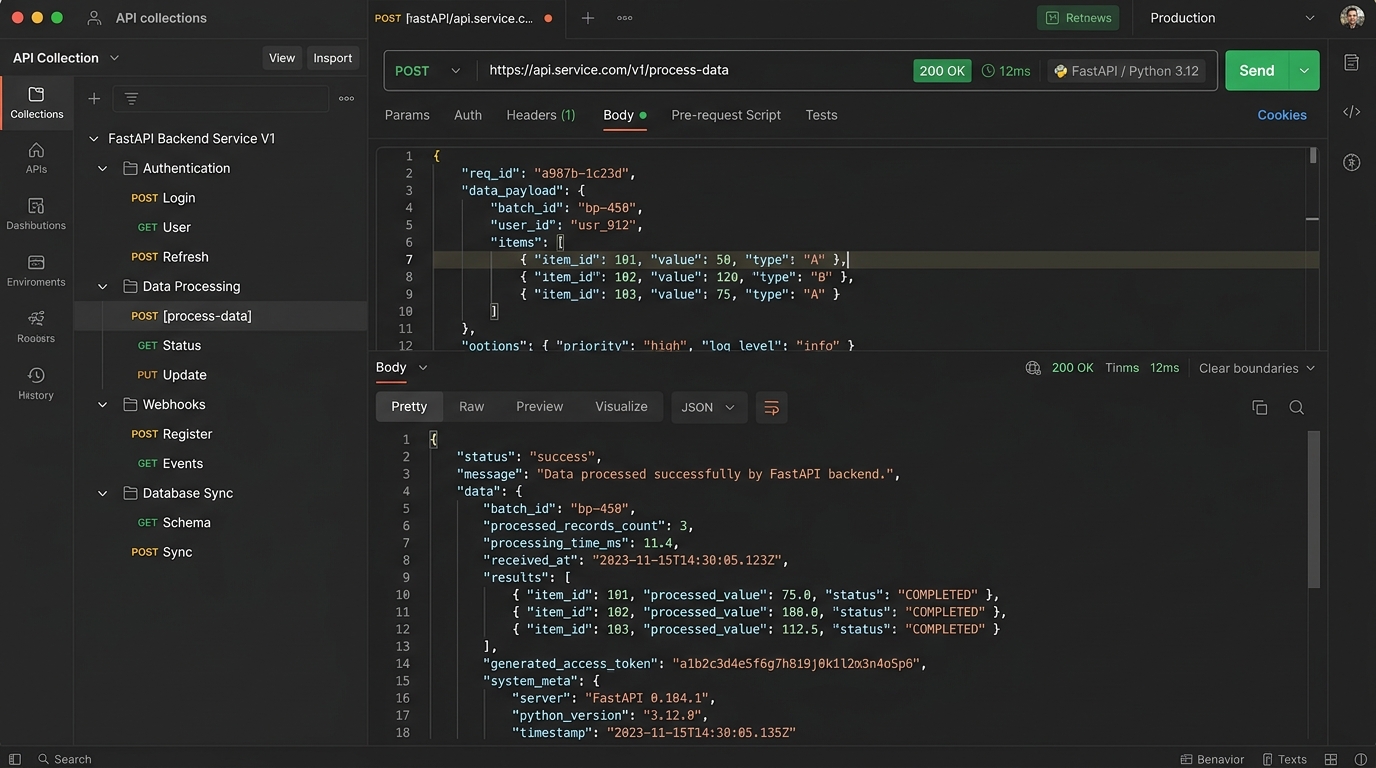The height and width of the screenshot is (768, 1376).
Task: Open the JSON format dropdown
Action: tap(708, 407)
